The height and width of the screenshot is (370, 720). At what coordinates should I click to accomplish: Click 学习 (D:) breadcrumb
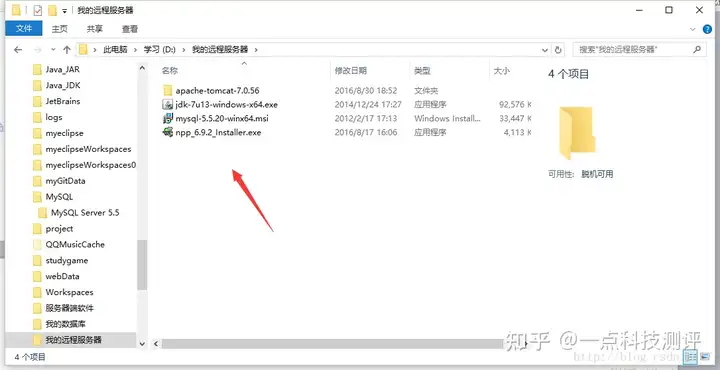pyautogui.click(x=159, y=50)
